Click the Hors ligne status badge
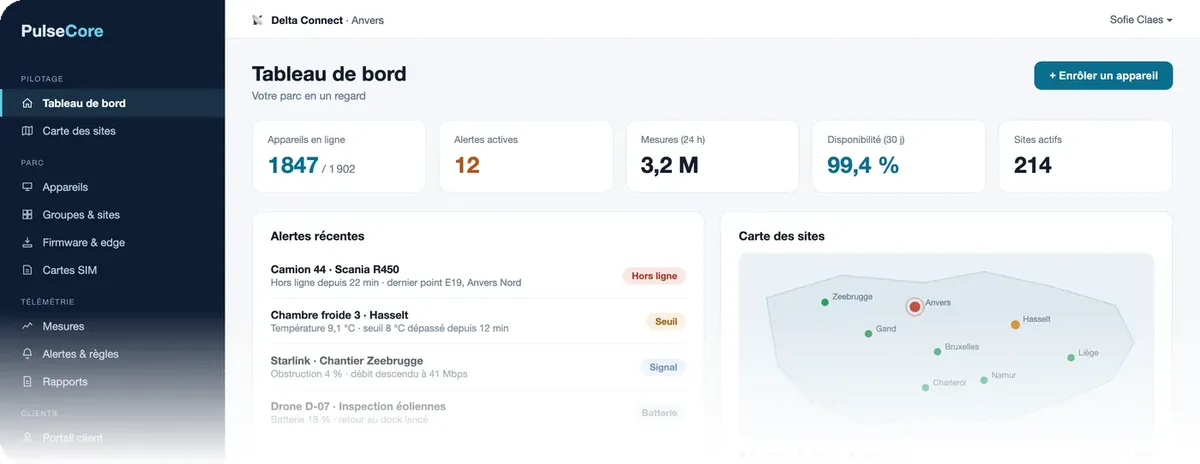 [x=654, y=276]
